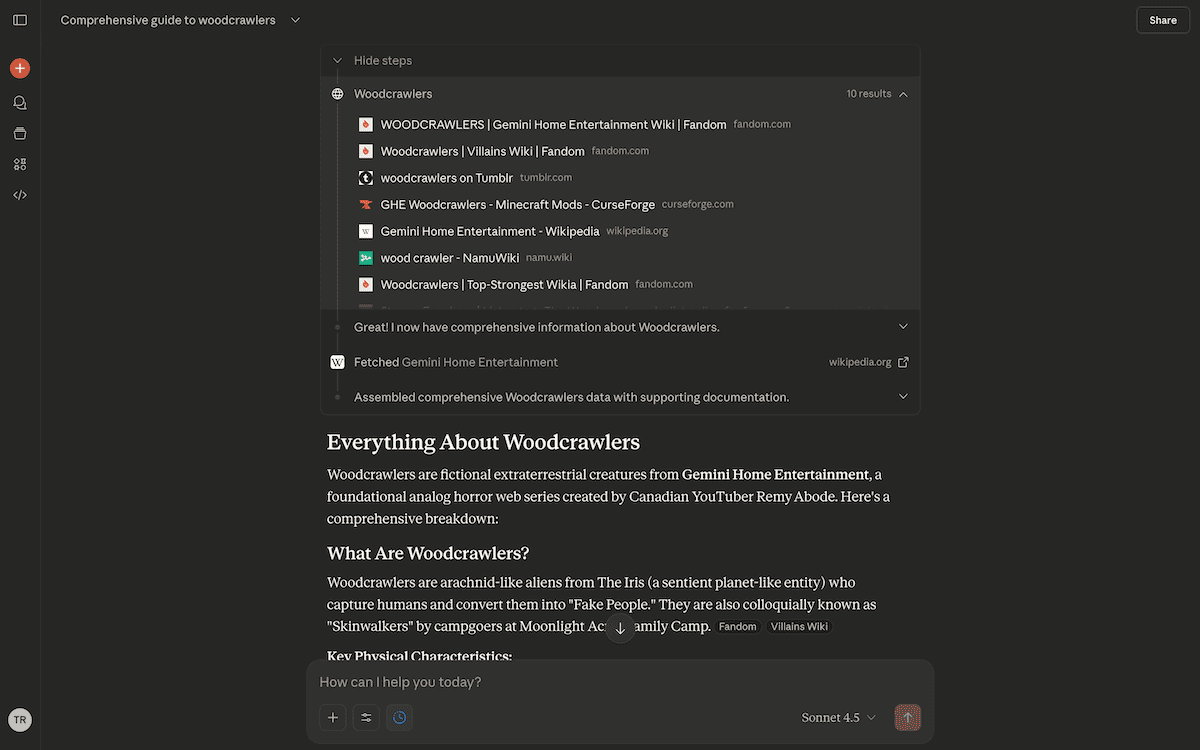
Task: Click the 'How can I help you today?' input
Action: (x=620, y=682)
